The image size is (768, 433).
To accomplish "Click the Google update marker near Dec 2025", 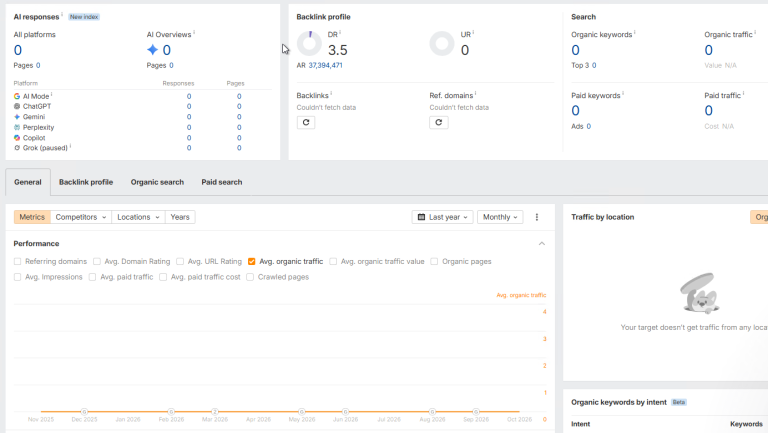I will (84, 411).
